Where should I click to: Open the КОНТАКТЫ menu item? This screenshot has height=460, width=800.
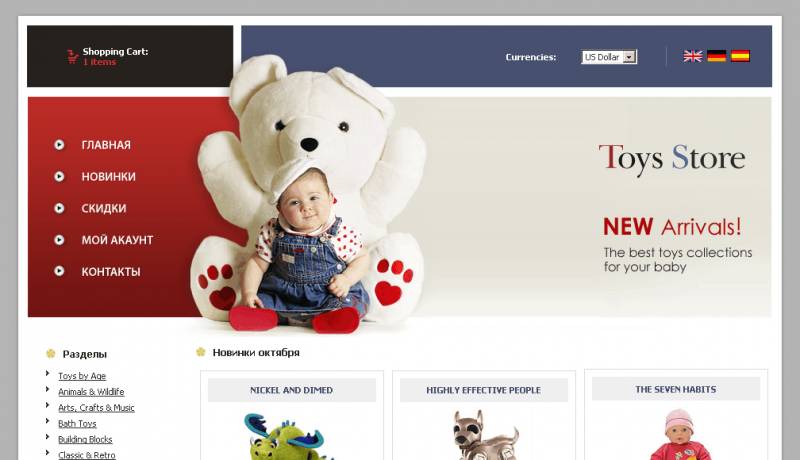(x=111, y=272)
